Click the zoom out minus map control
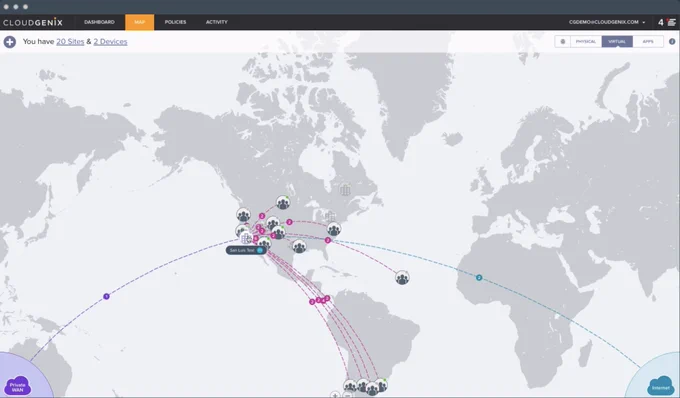Viewport: 680px width, 398px height. 347,395
